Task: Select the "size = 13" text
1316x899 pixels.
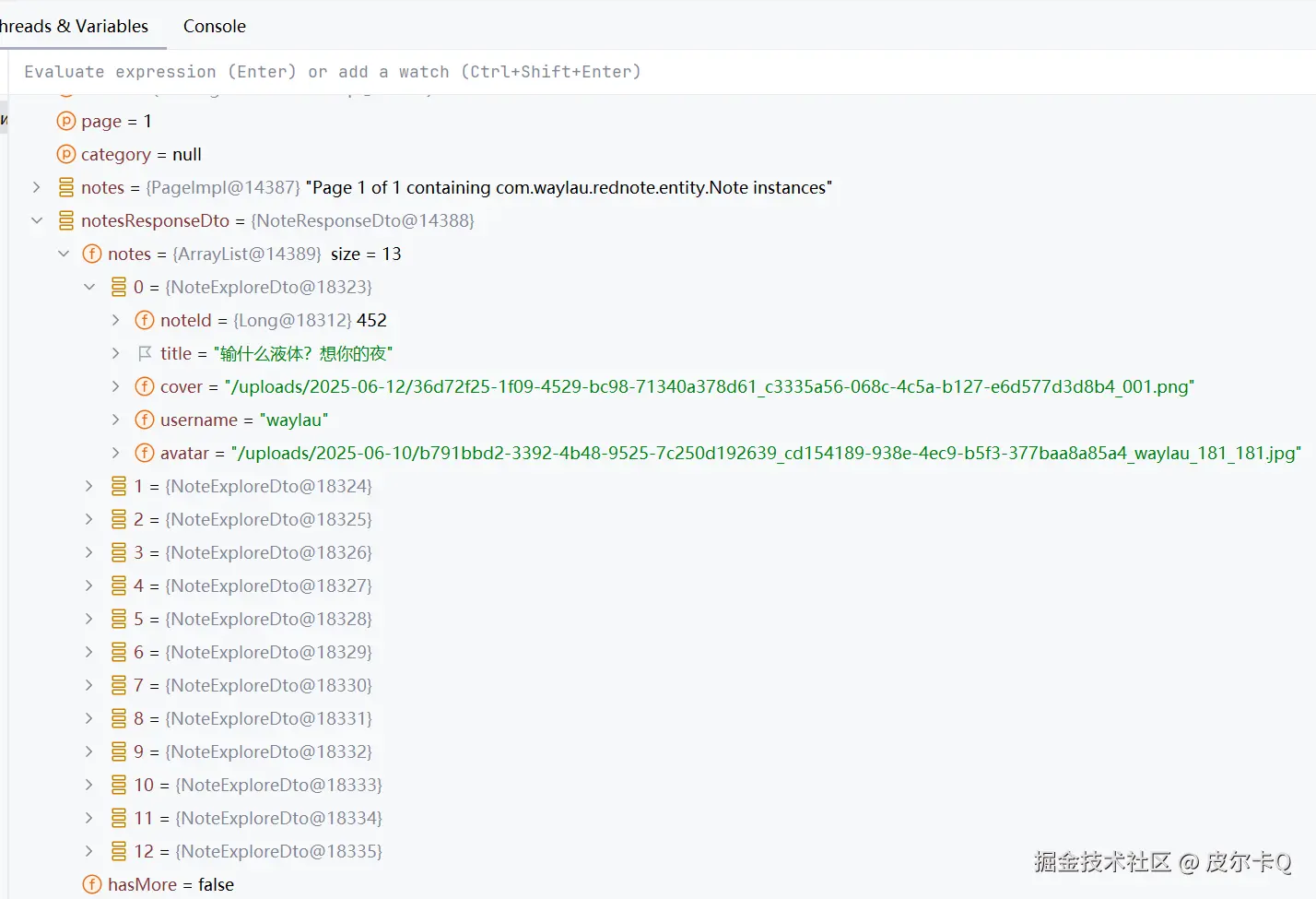Action: coord(366,254)
